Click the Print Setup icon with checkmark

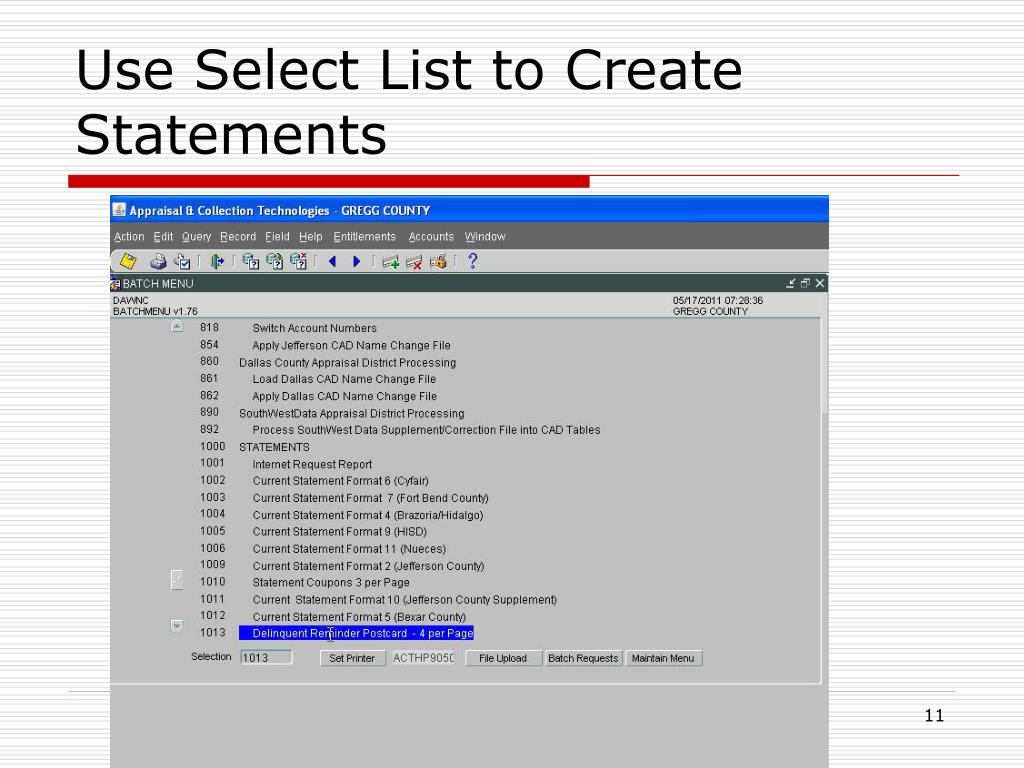tap(182, 261)
